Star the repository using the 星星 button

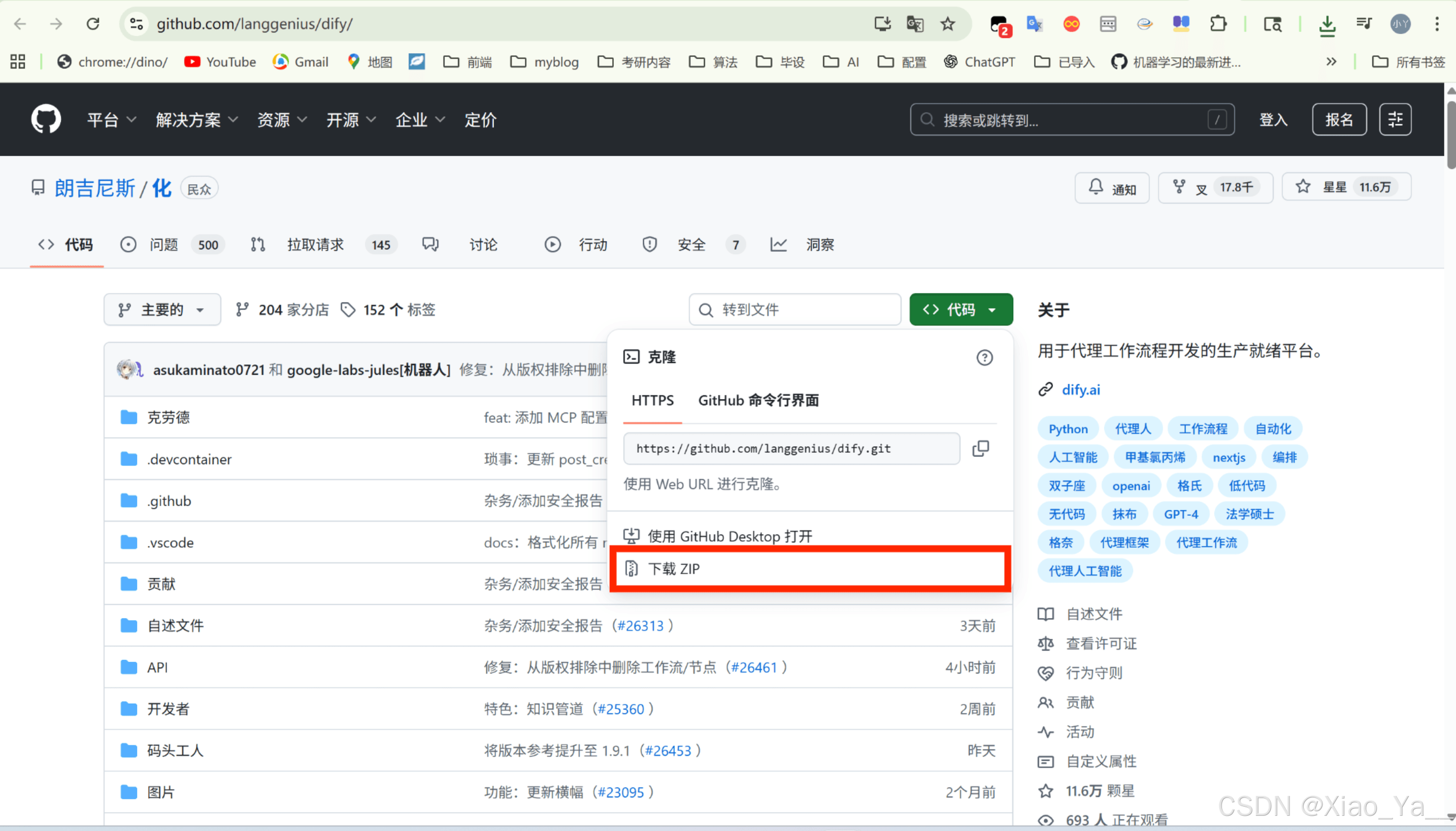[1335, 187]
